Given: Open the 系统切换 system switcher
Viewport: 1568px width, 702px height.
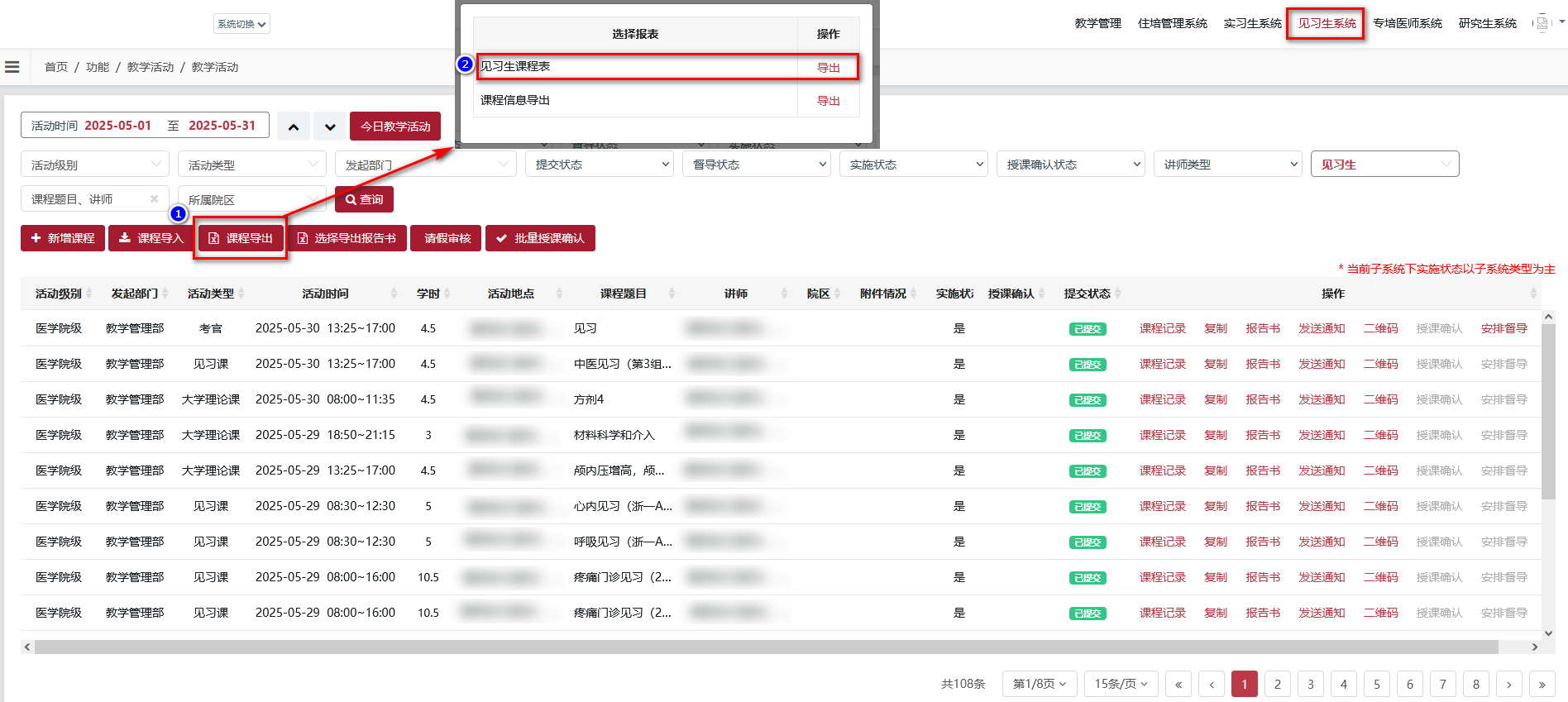Looking at the screenshot, I should [241, 24].
